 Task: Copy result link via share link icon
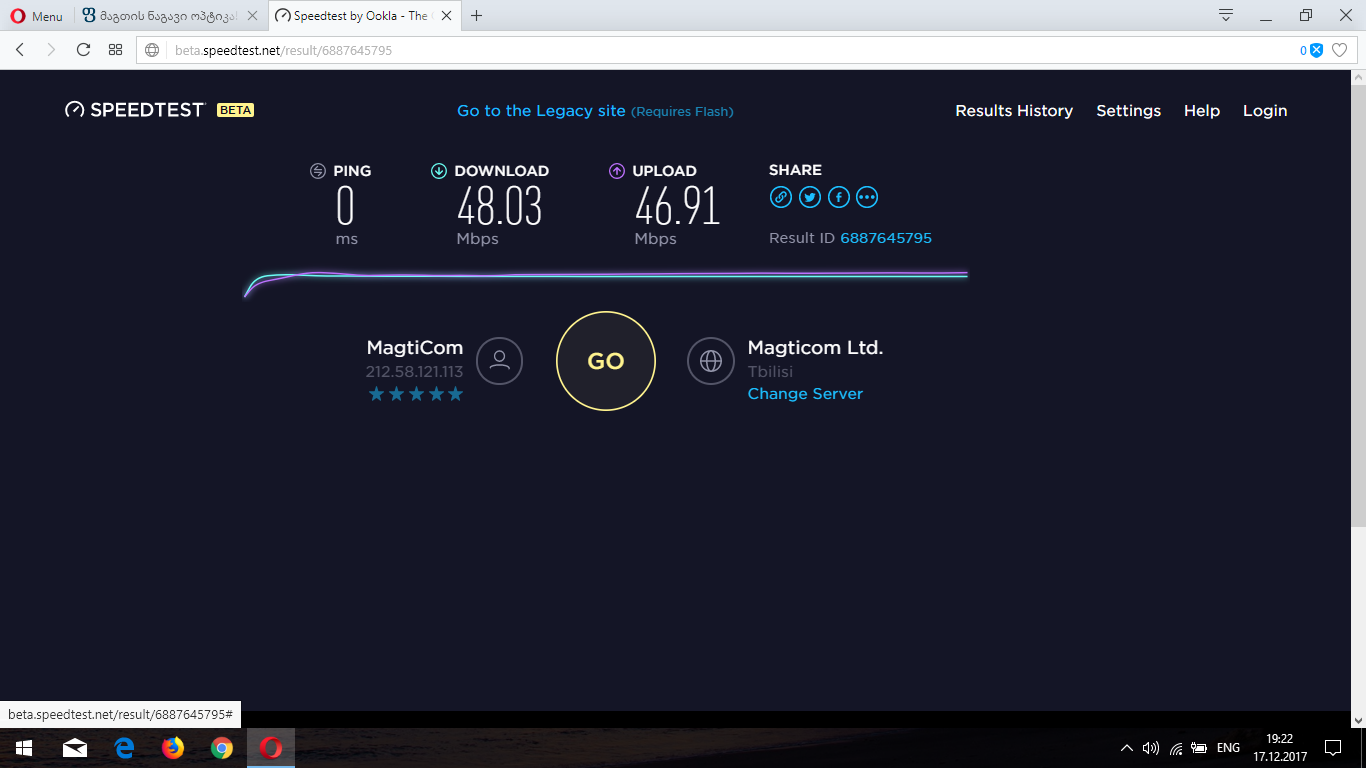click(781, 197)
